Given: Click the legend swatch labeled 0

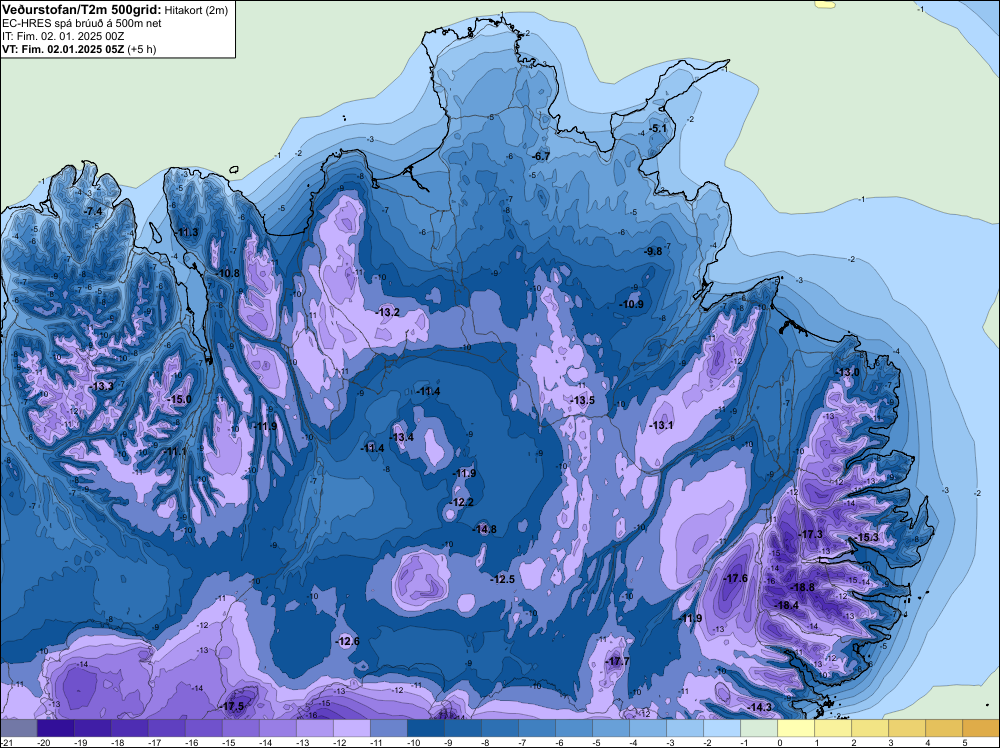Looking at the screenshot, I should pyautogui.click(x=795, y=728).
